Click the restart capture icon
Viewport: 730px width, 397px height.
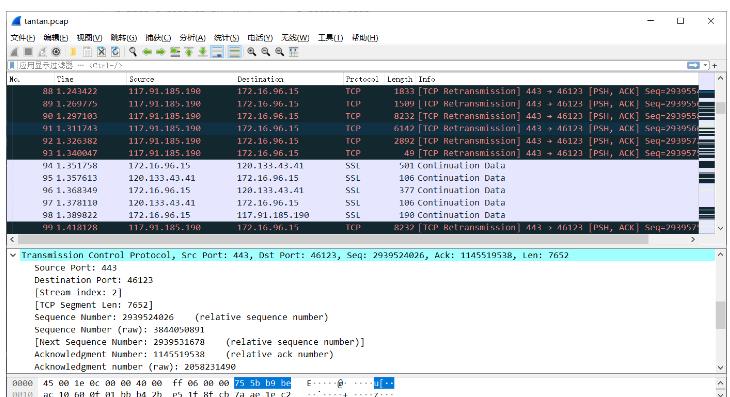(42, 52)
